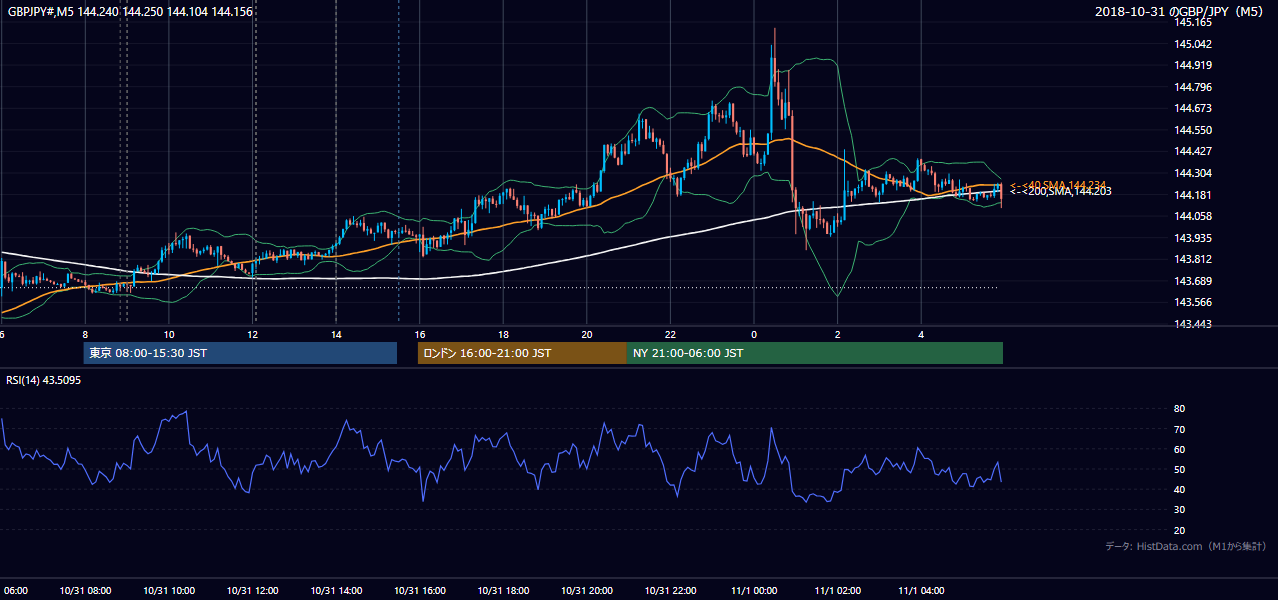
Task: Click the RSI scale value 40
Action: (1180, 489)
